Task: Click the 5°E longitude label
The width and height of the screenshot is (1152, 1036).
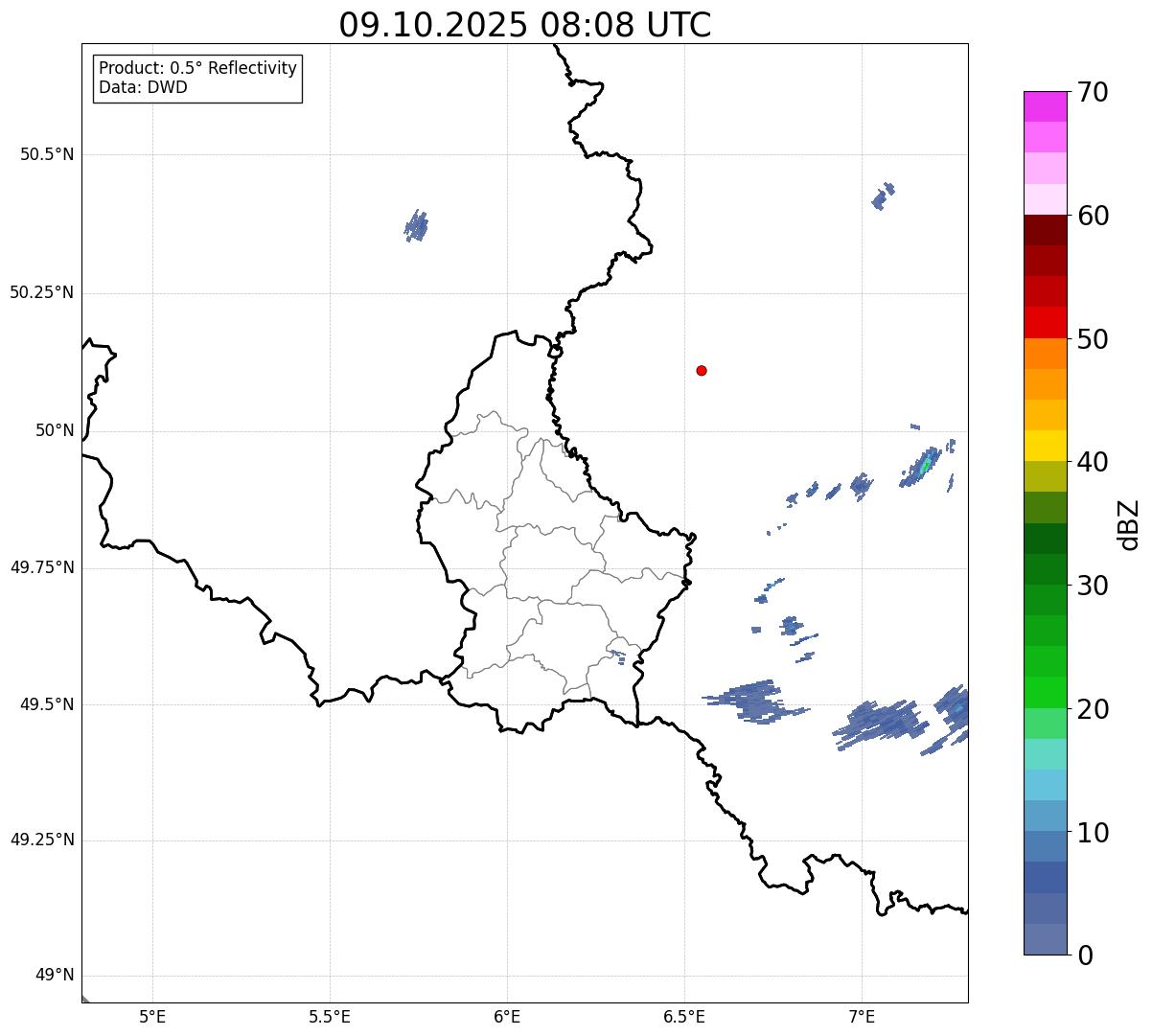Action: pyautogui.click(x=152, y=1016)
